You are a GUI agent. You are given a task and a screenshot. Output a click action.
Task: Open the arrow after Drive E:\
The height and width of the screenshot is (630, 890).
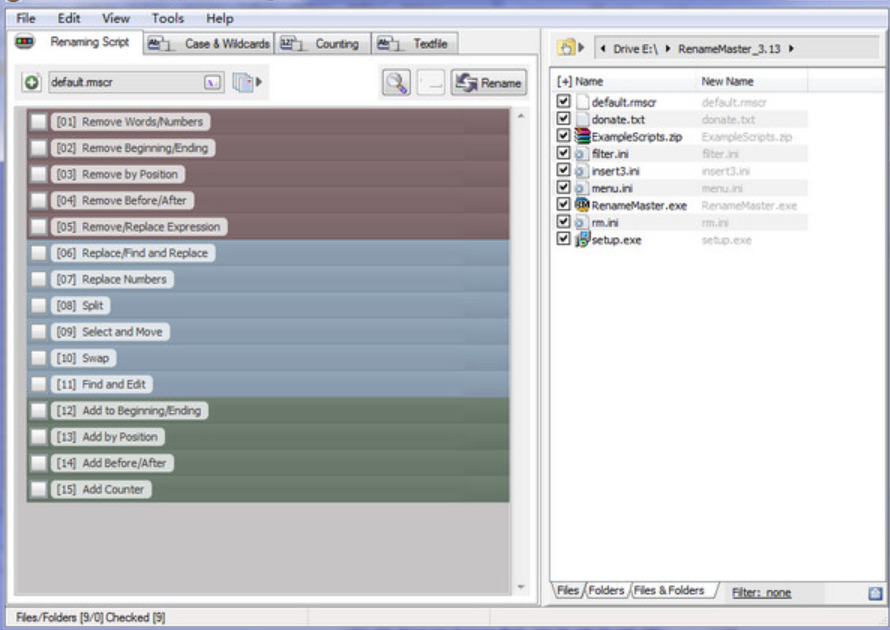668,49
